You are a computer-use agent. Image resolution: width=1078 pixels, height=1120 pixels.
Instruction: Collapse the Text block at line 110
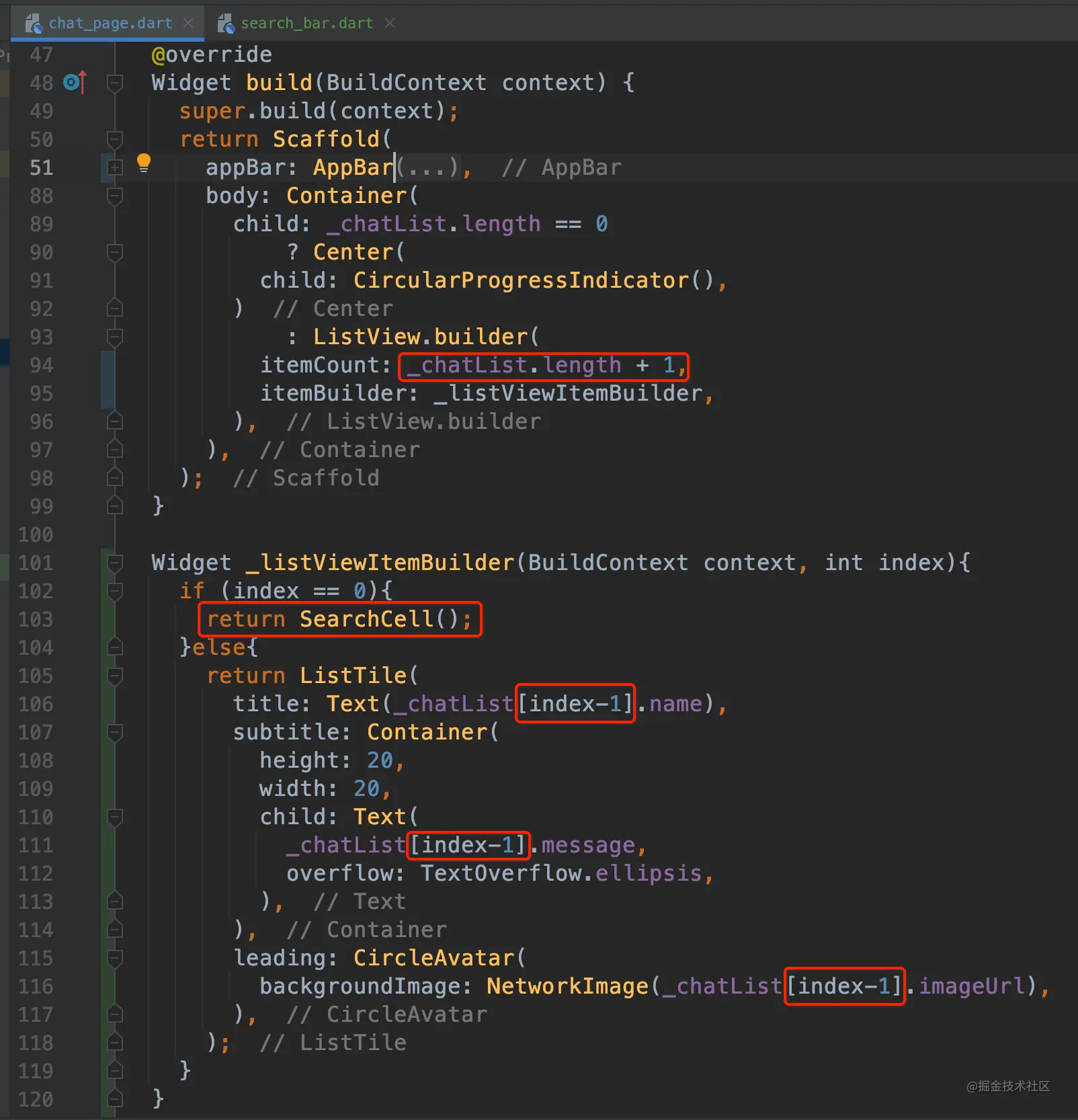pyautogui.click(x=115, y=817)
